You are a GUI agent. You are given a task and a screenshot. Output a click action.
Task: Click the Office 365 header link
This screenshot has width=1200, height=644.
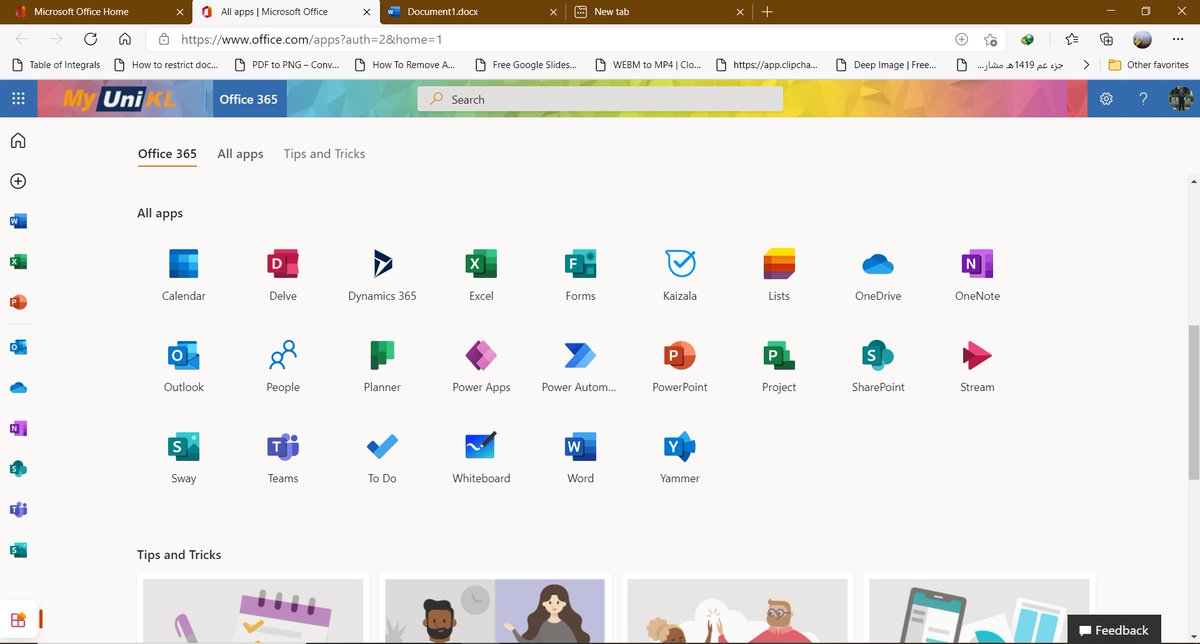[248, 99]
